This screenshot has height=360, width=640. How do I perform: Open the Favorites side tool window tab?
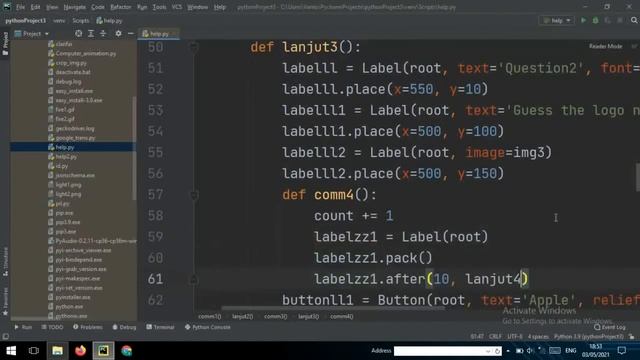(x=5, y=301)
